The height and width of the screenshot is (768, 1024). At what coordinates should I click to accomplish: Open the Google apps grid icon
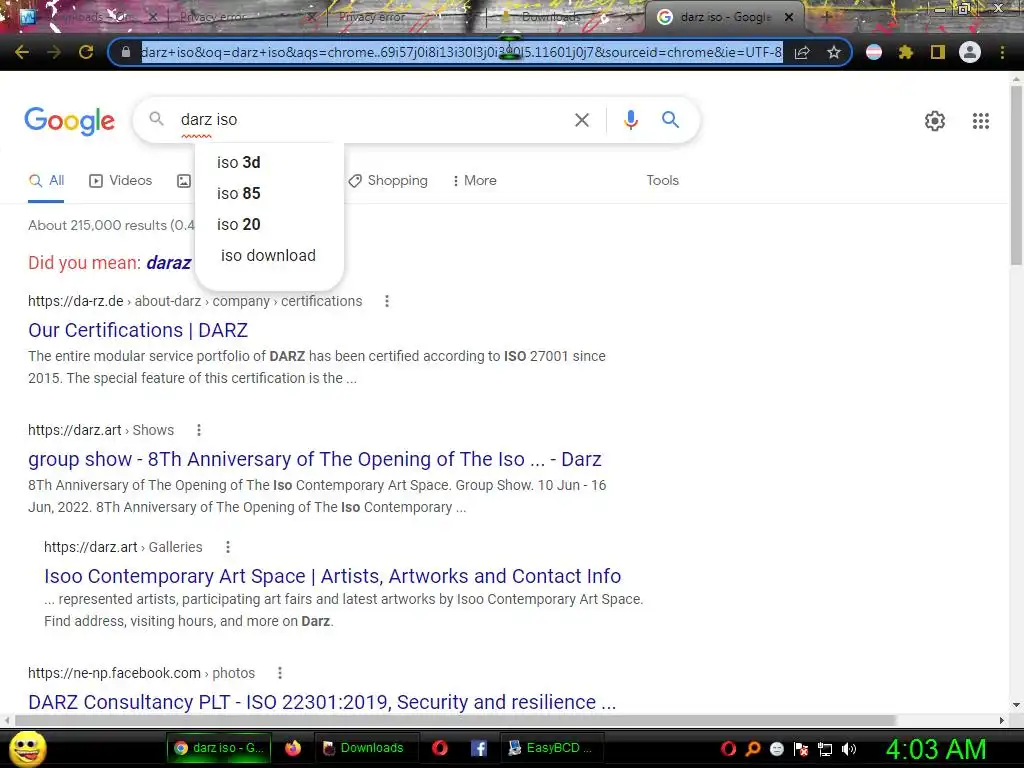(980, 121)
